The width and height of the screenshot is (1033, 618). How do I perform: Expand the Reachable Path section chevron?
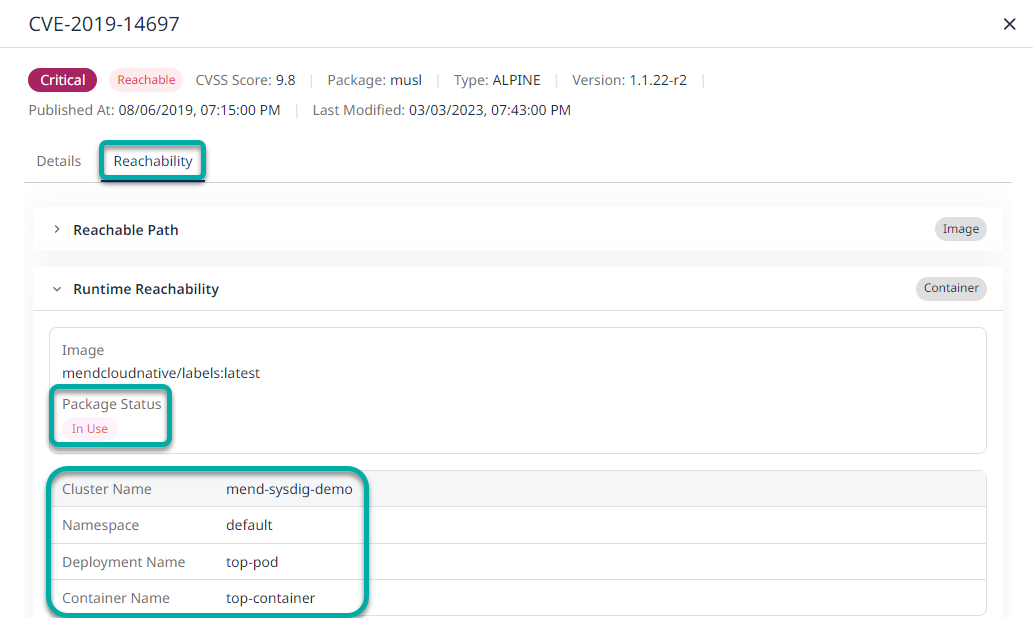[57, 230]
